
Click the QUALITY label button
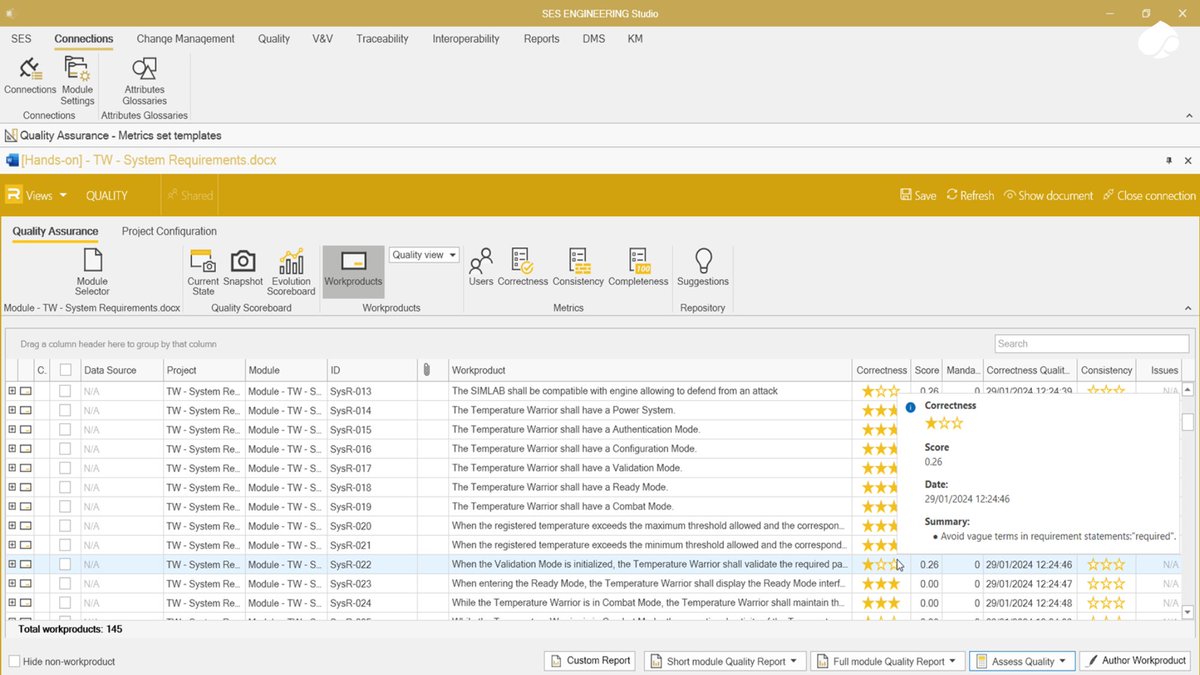click(107, 195)
